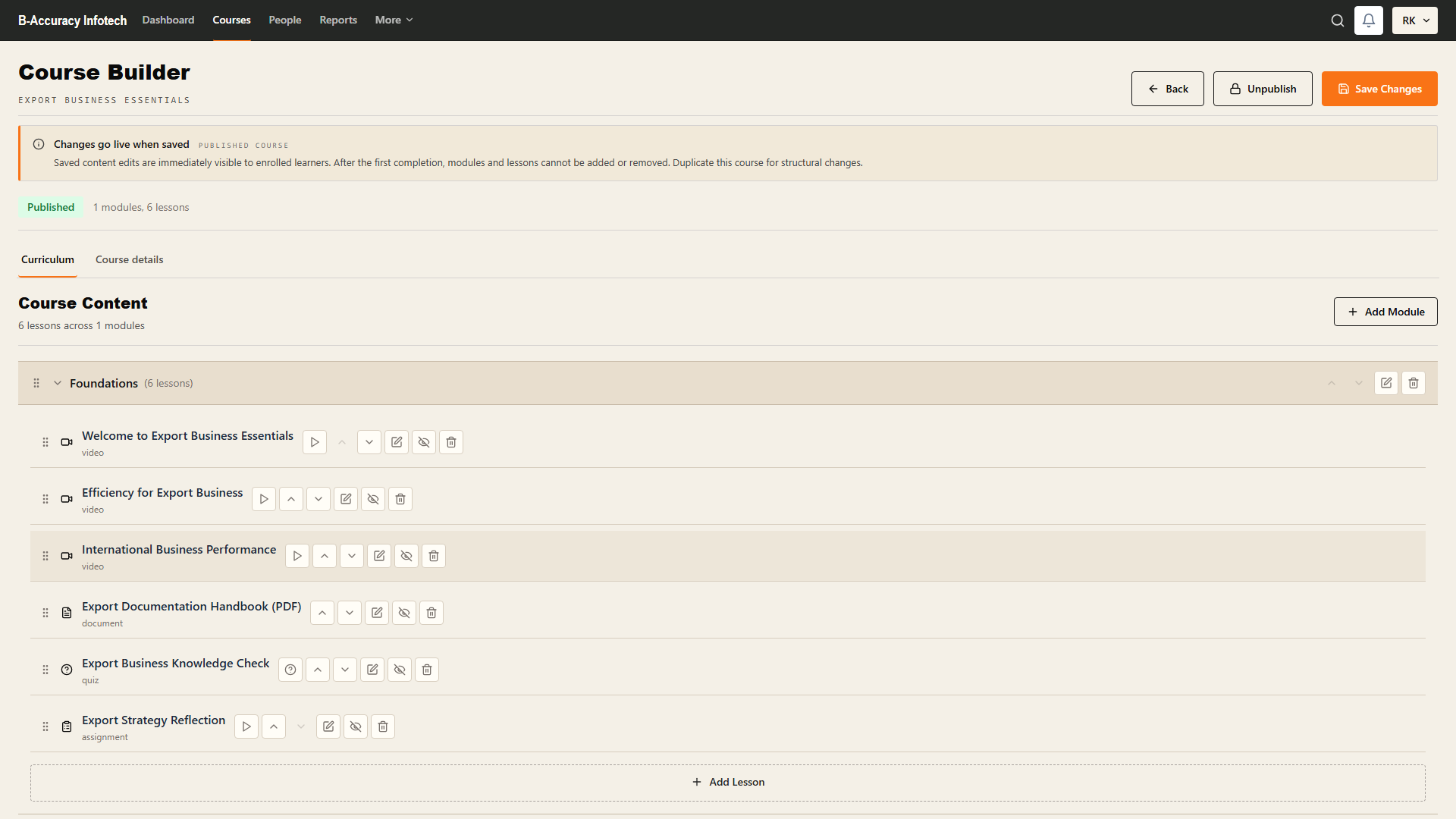Screen dimensions: 1456x819
Task: Grab the Foundations module drag handle
Action: pos(36,383)
